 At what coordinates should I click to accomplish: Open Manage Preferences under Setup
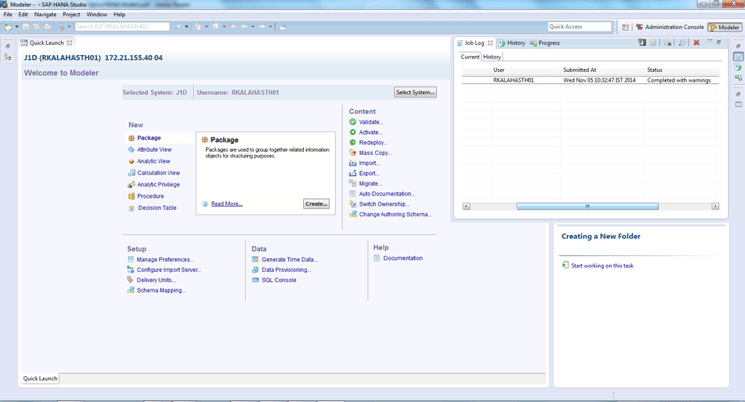tap(165, 259)
